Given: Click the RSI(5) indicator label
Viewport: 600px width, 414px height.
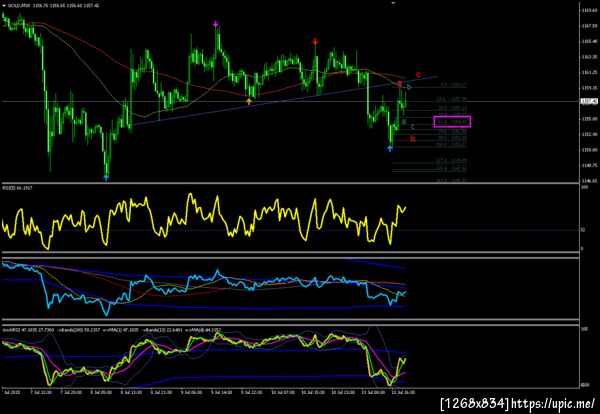Looking at the screenshot, I should click(x=17, y=188).
